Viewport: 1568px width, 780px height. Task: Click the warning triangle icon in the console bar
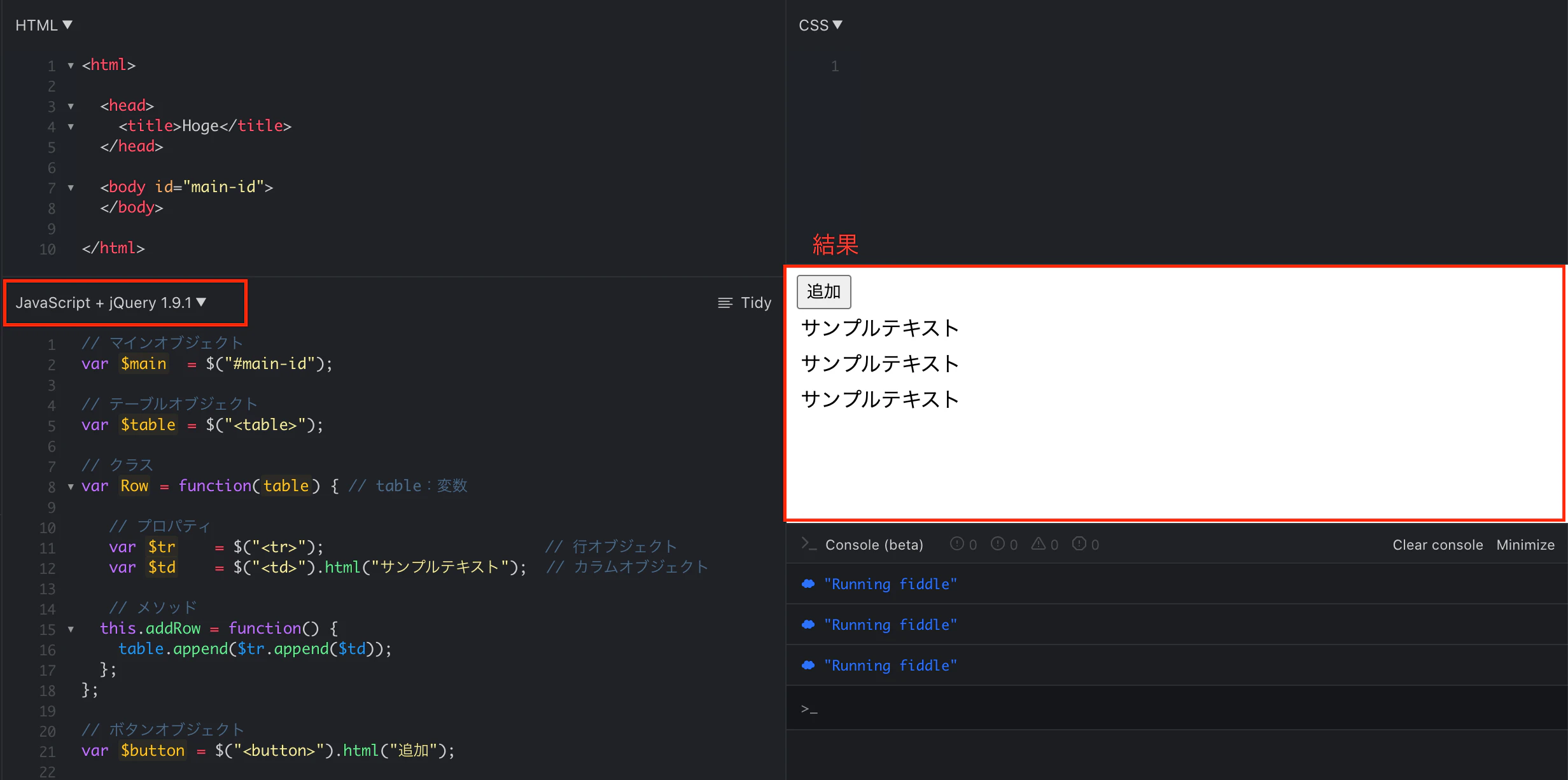pyautogui.click(x=1037, y=544)
